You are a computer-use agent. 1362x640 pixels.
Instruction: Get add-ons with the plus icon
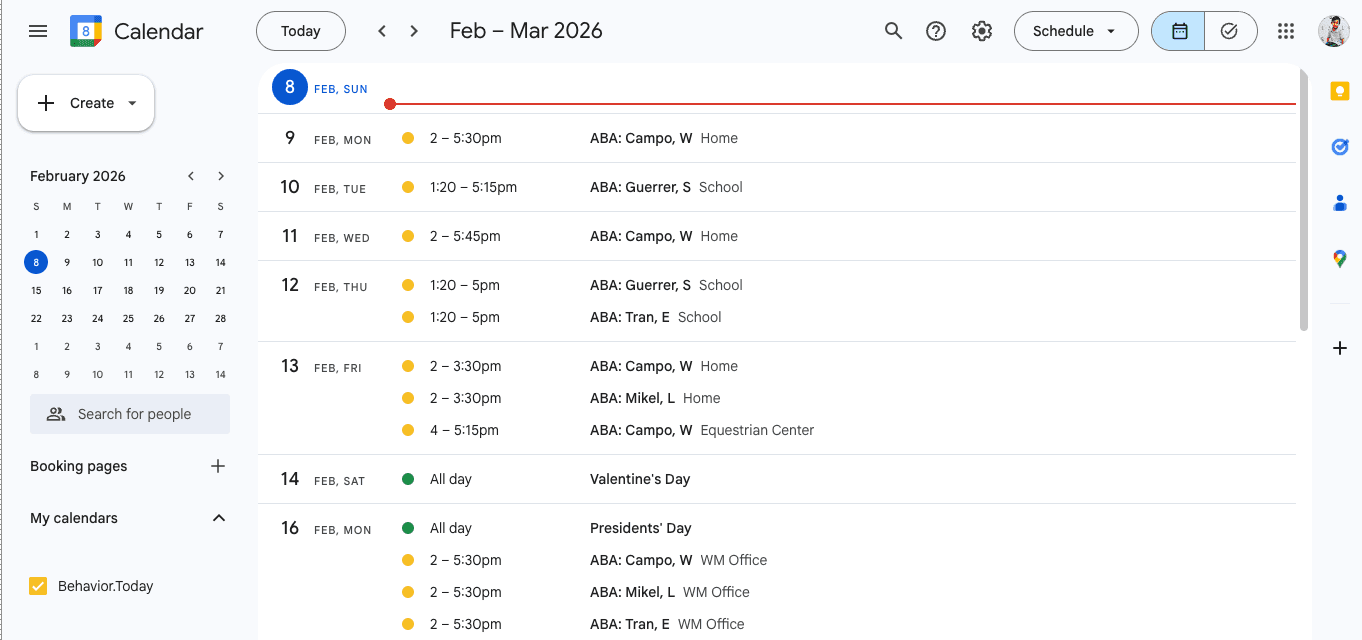1340,348
